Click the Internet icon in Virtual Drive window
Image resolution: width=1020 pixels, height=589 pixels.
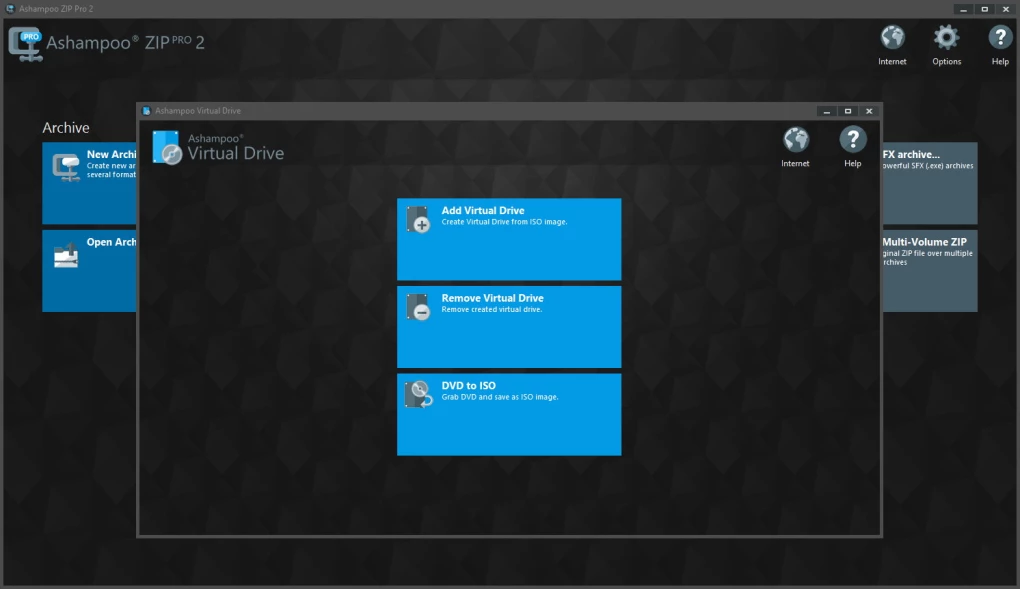click(x=795, y=140)
